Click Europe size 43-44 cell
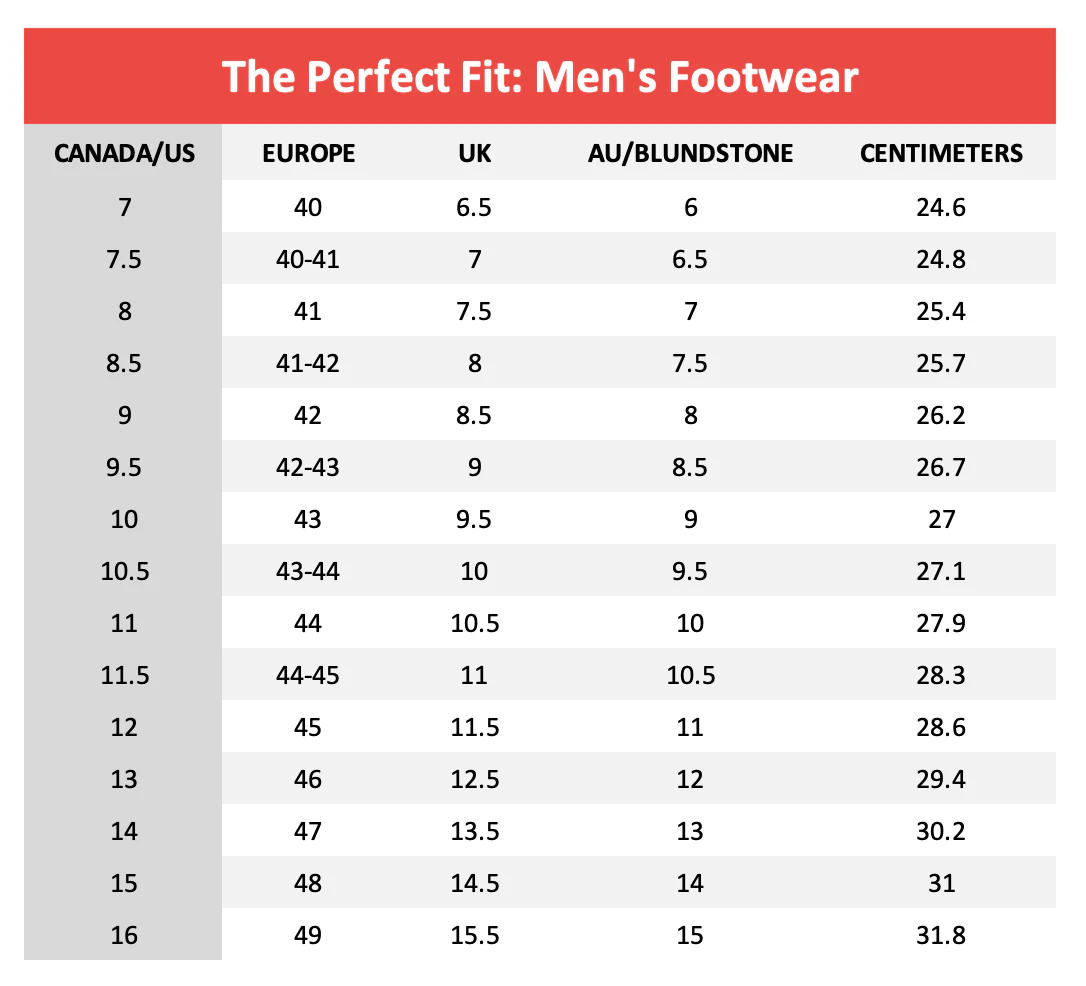 [x=308, y=572]
